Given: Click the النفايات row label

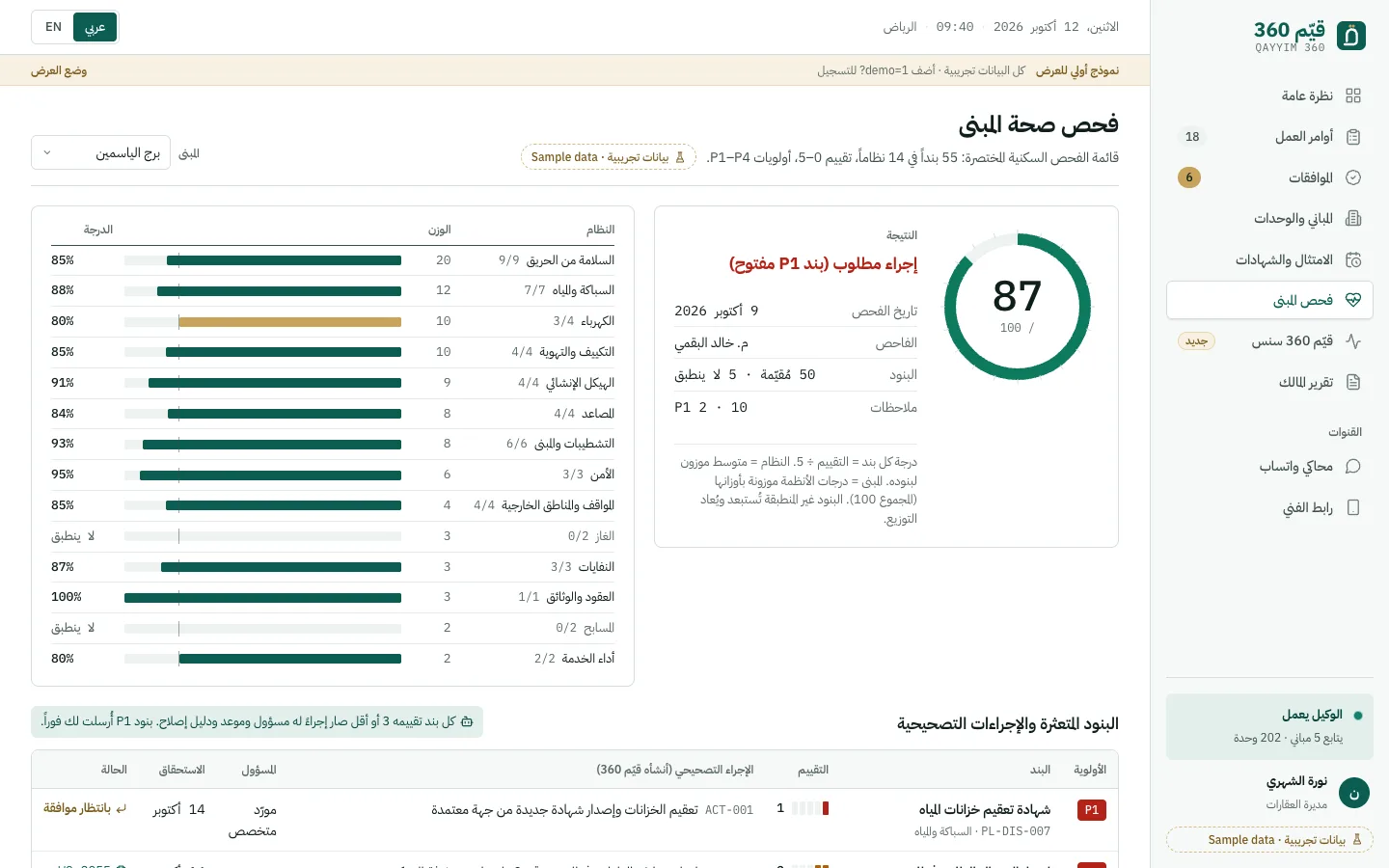Looking at the screenshot, I should coord(596,567).
